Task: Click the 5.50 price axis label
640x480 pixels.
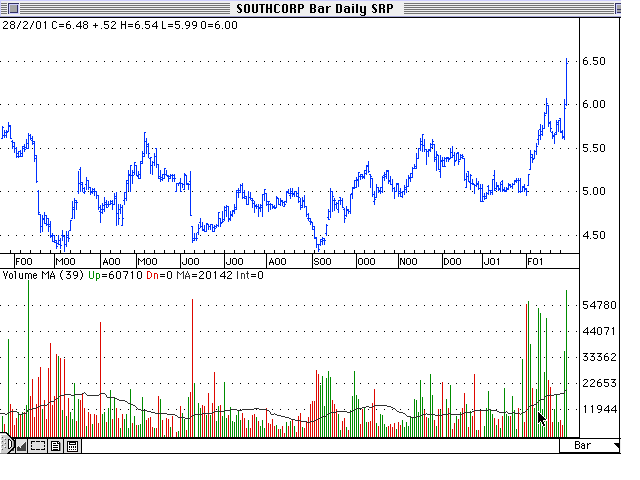Action: click(593, 148)
